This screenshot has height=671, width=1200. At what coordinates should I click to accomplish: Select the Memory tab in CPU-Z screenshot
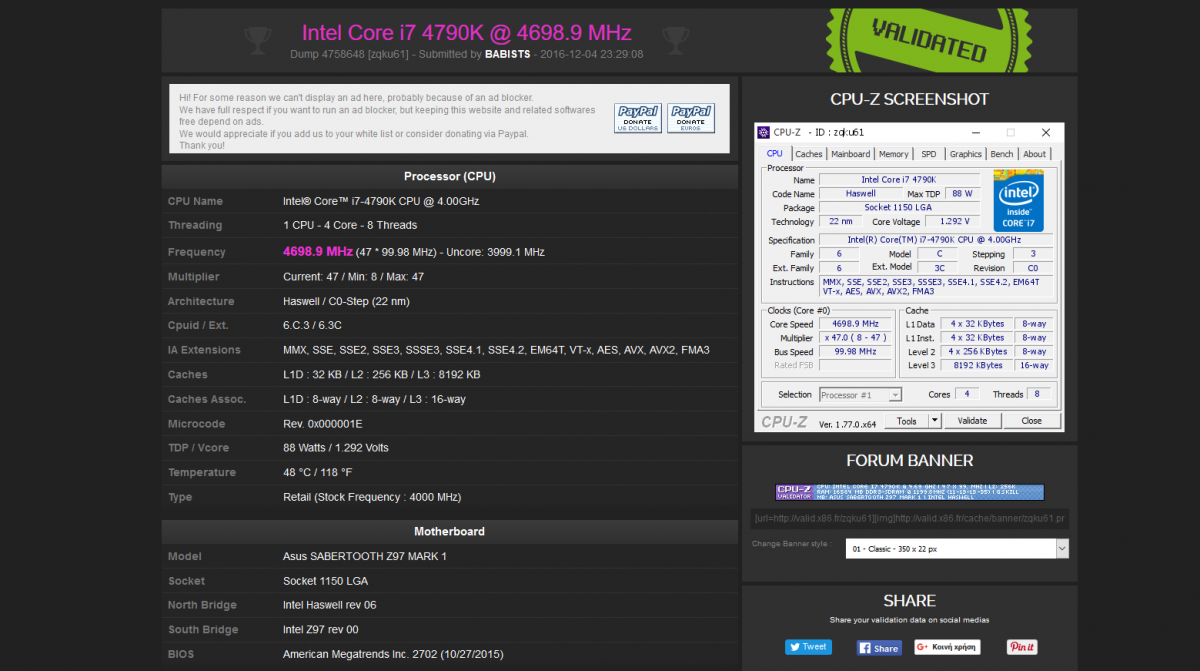[x=894, y=154]
